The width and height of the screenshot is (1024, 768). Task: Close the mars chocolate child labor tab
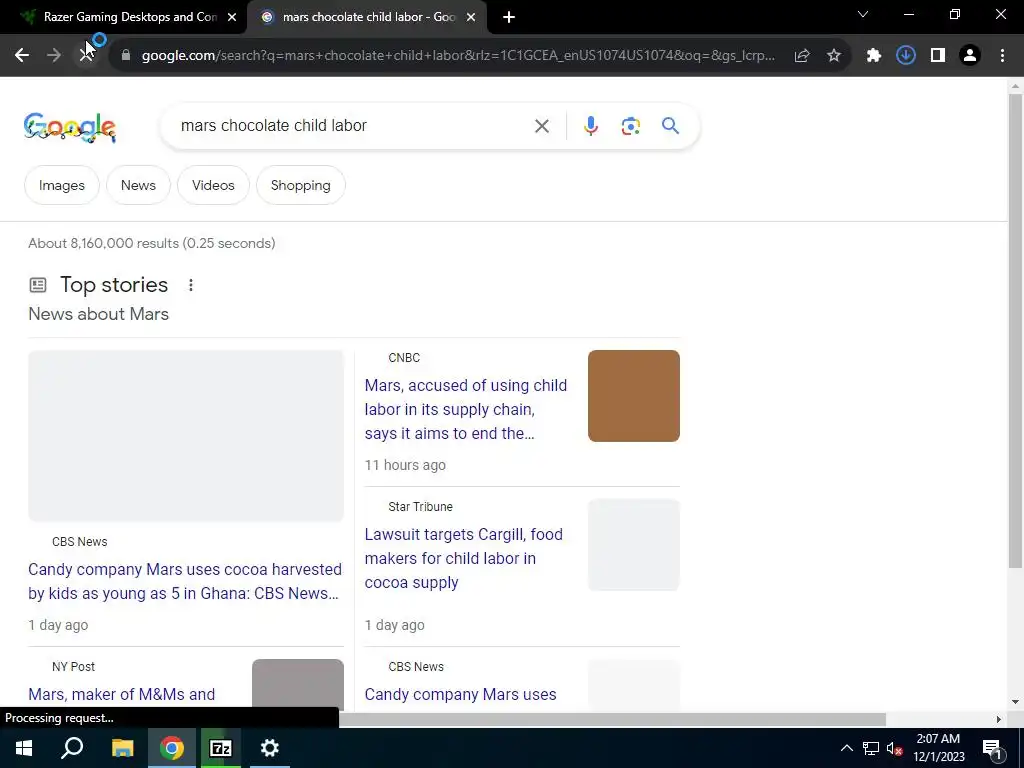tap(471, 18)
